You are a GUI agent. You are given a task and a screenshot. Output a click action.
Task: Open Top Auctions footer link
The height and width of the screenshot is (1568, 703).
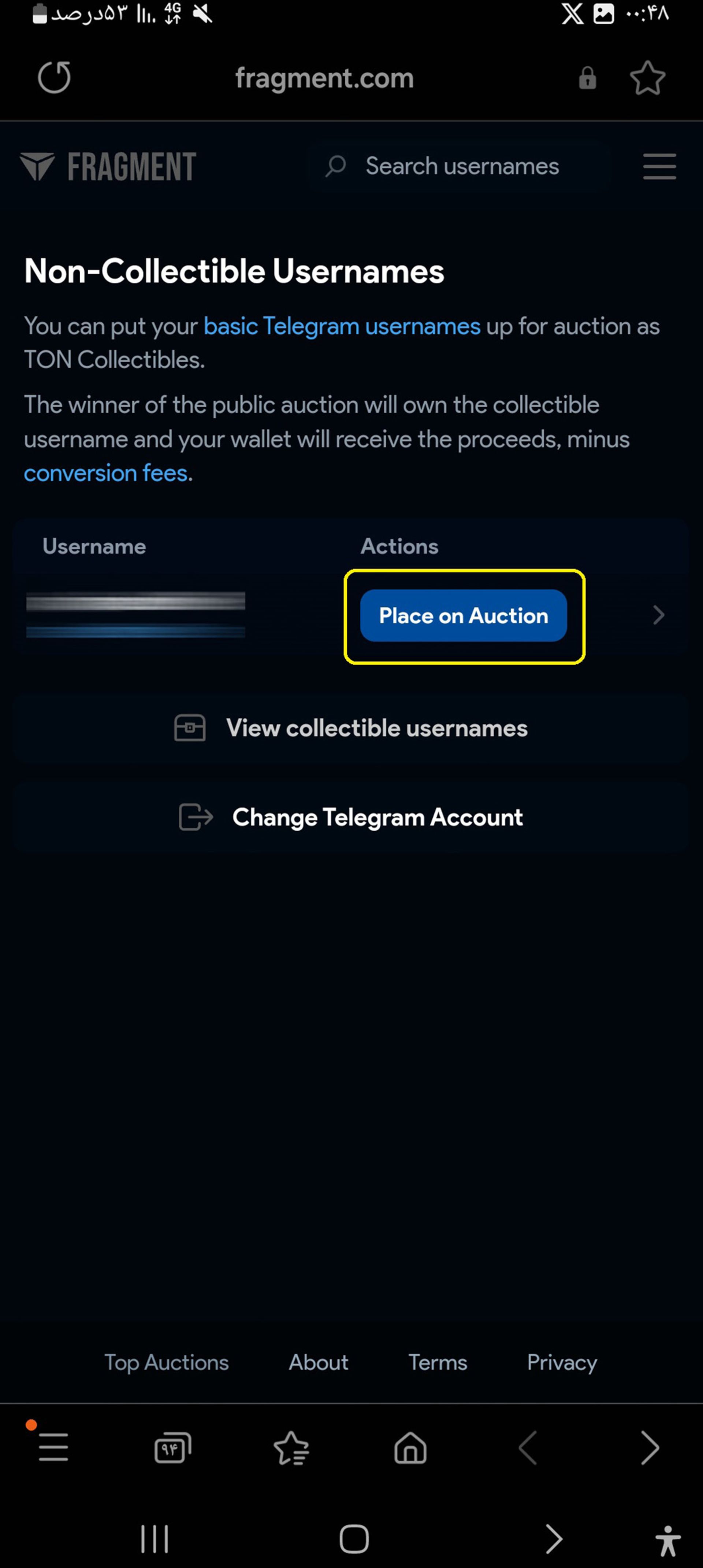pyautogui.click(x=167, y=1362)
